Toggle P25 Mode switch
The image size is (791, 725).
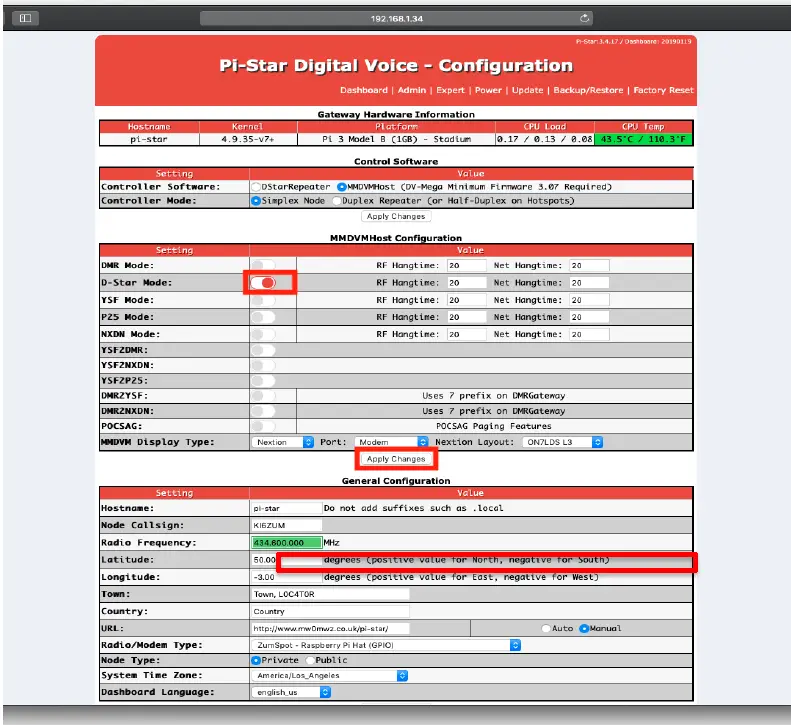[263, 317]
